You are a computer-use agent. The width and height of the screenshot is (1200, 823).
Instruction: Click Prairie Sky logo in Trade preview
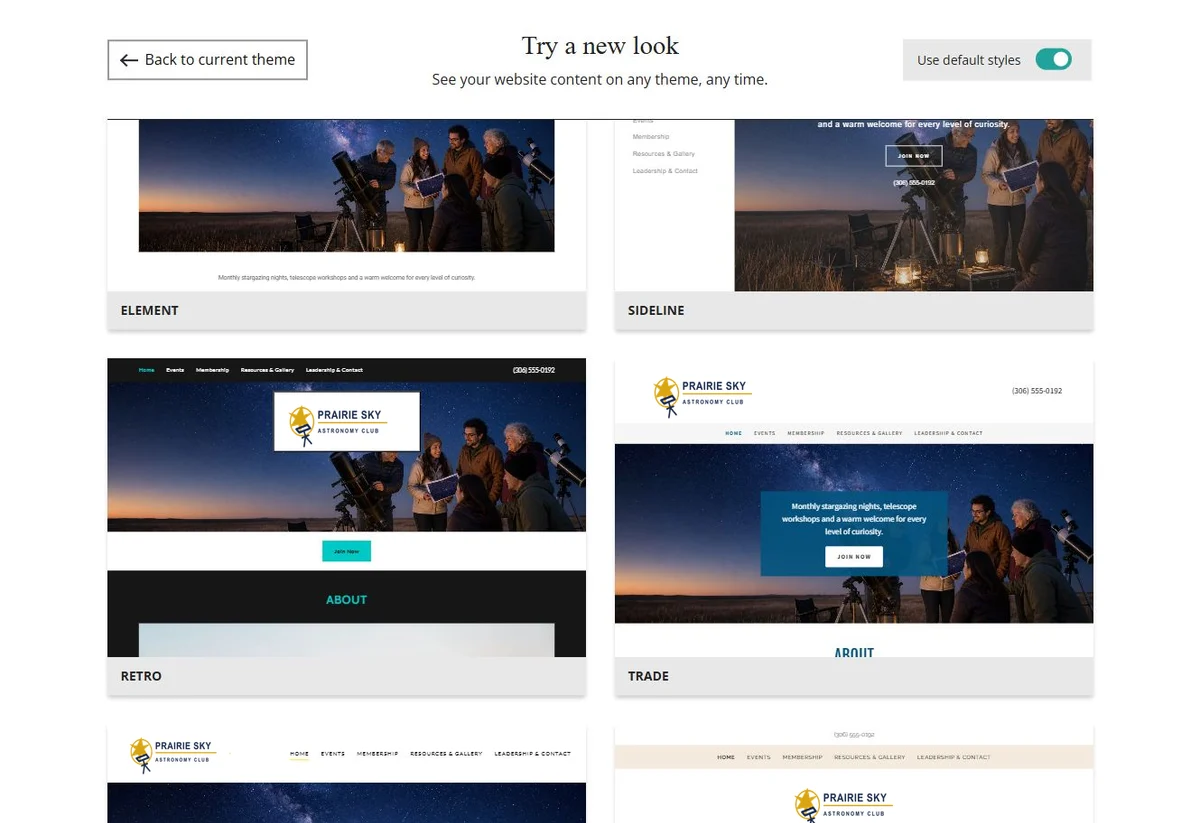click(702, 395)
